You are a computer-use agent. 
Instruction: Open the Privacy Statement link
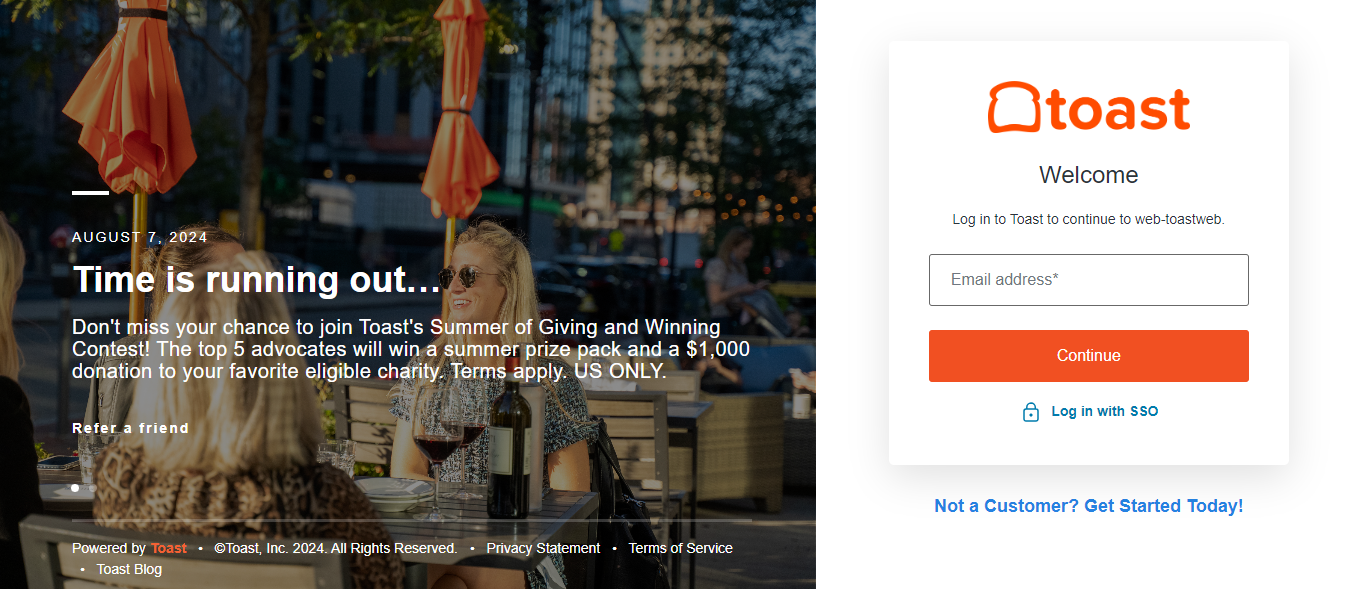click(543, 548)
